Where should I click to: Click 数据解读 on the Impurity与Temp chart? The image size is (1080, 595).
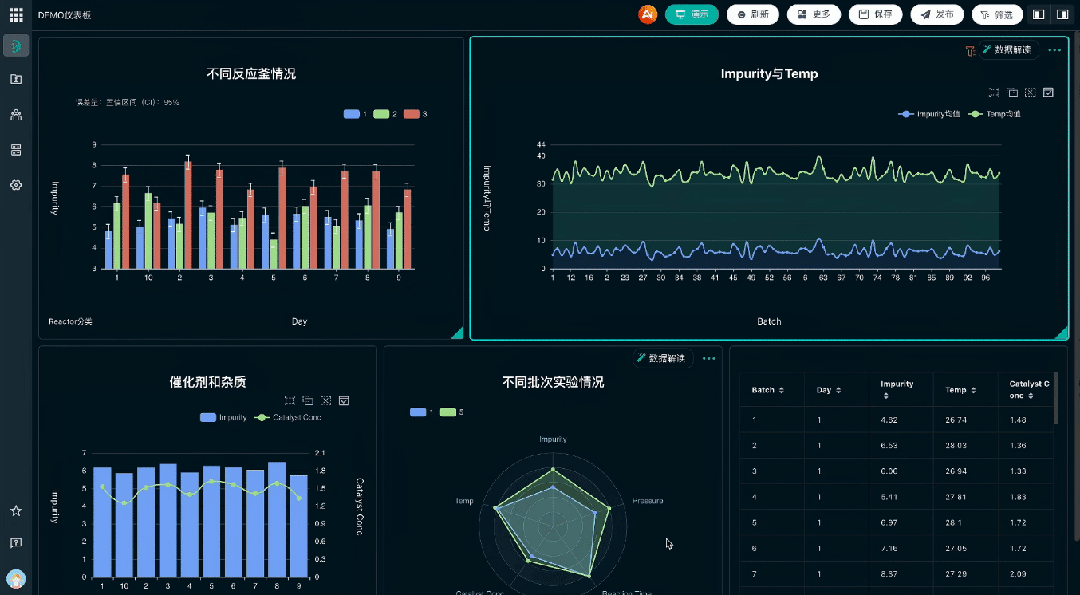coord(1008,50)
